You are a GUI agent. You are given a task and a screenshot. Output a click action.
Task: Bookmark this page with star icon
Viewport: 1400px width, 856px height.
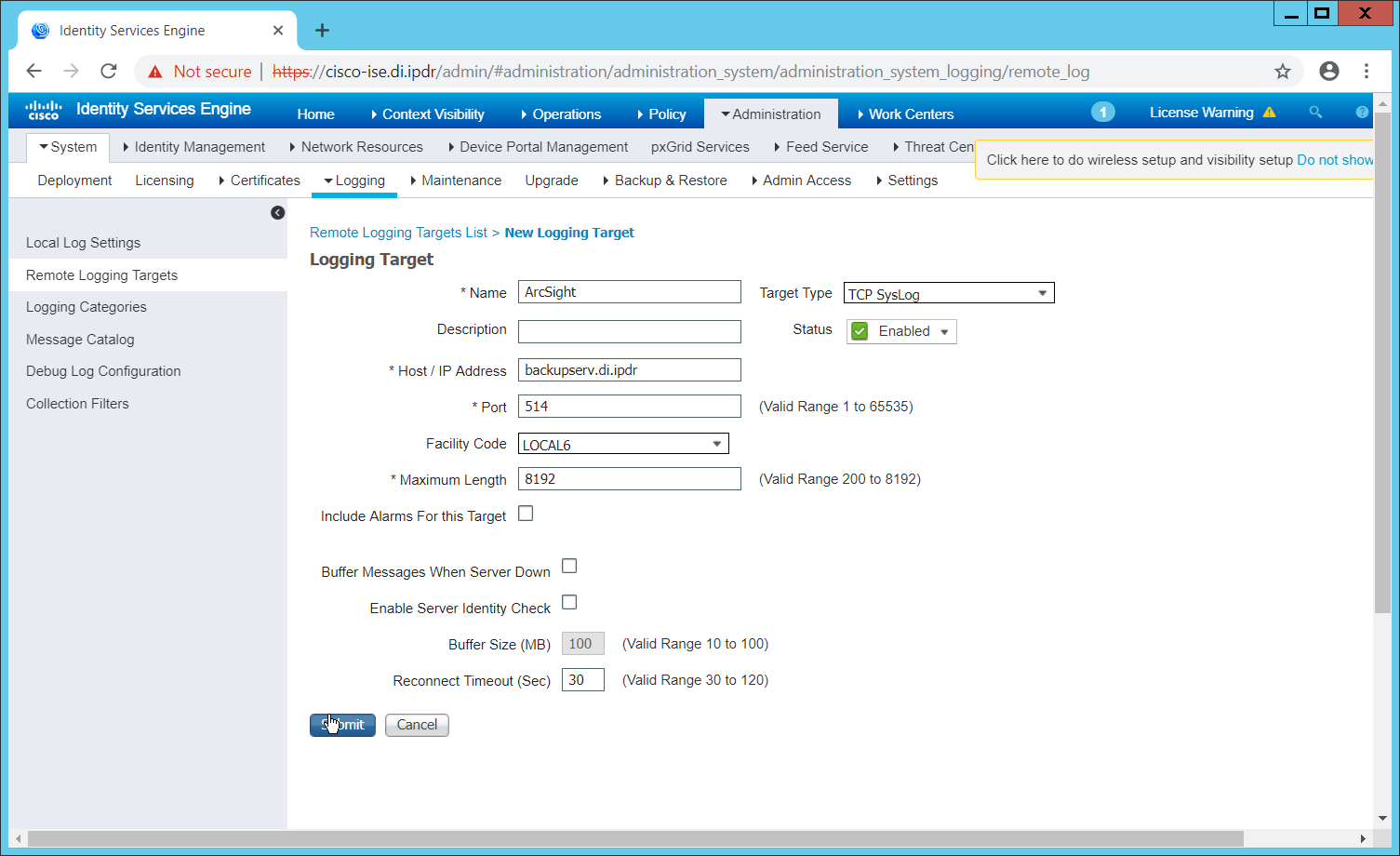[1283, 72]
